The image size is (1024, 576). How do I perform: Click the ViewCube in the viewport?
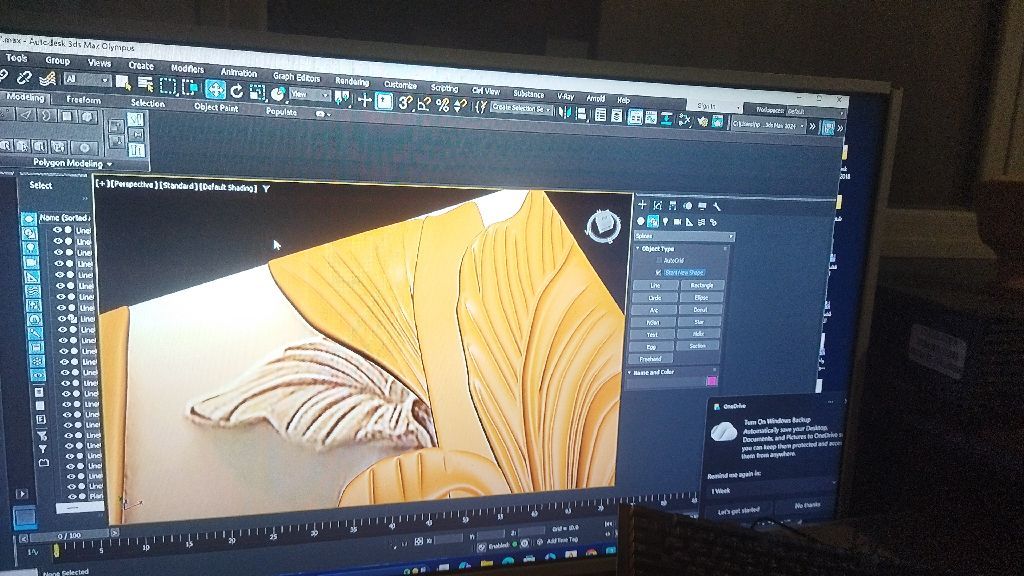coord(602,225)
